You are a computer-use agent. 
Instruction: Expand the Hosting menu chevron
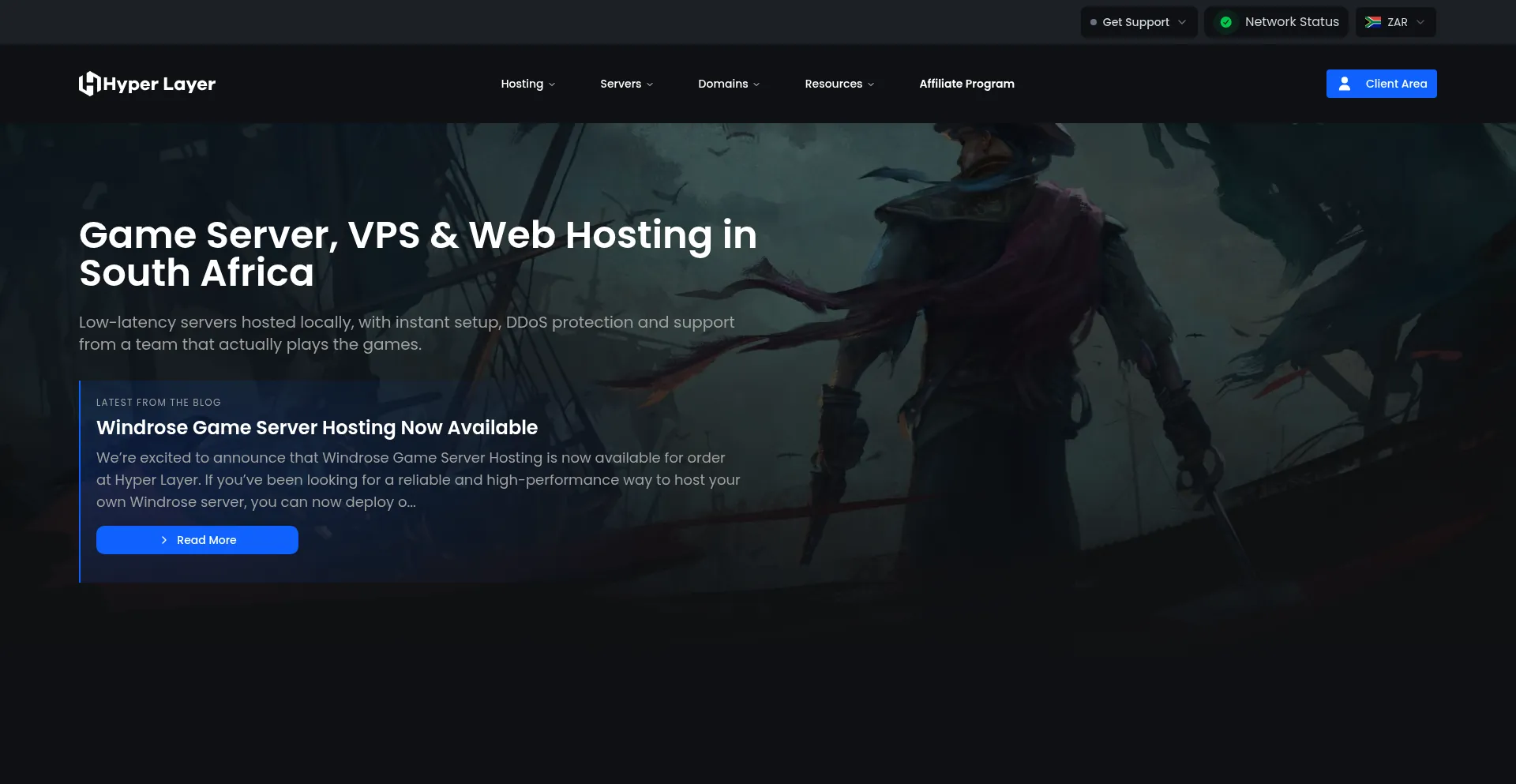pos(552,84)
